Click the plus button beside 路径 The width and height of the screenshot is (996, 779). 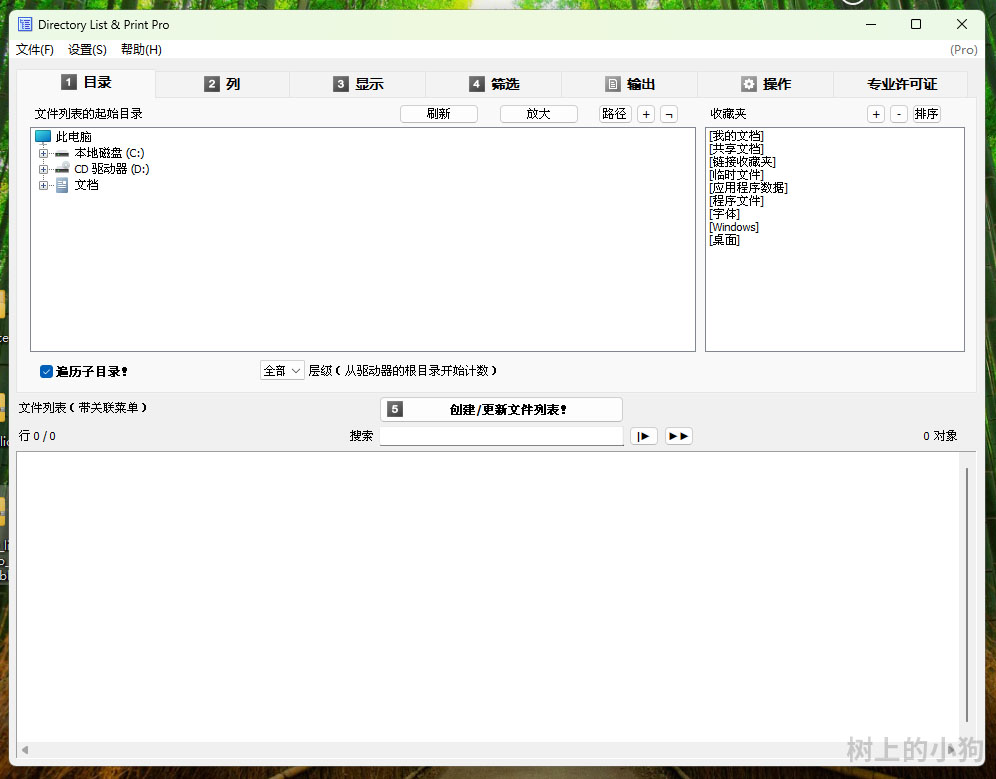(646, 114)
